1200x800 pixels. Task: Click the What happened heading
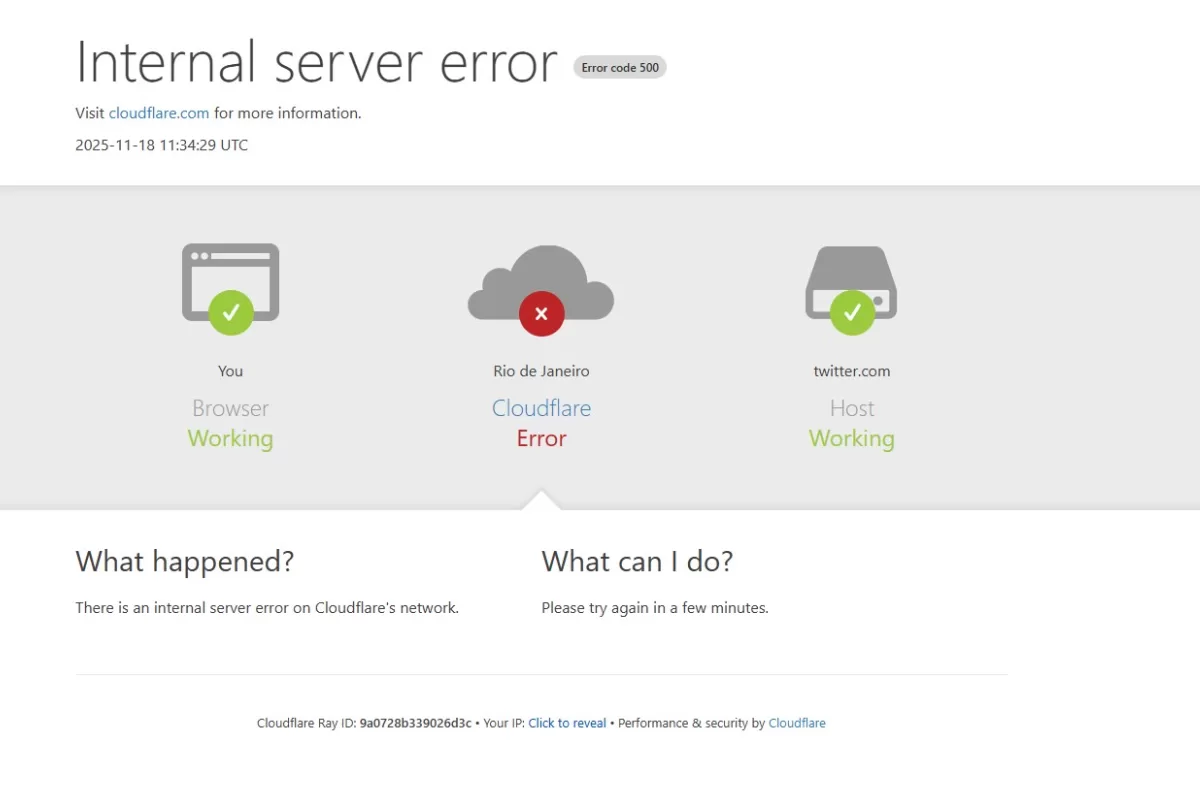(x=185, y=561)
